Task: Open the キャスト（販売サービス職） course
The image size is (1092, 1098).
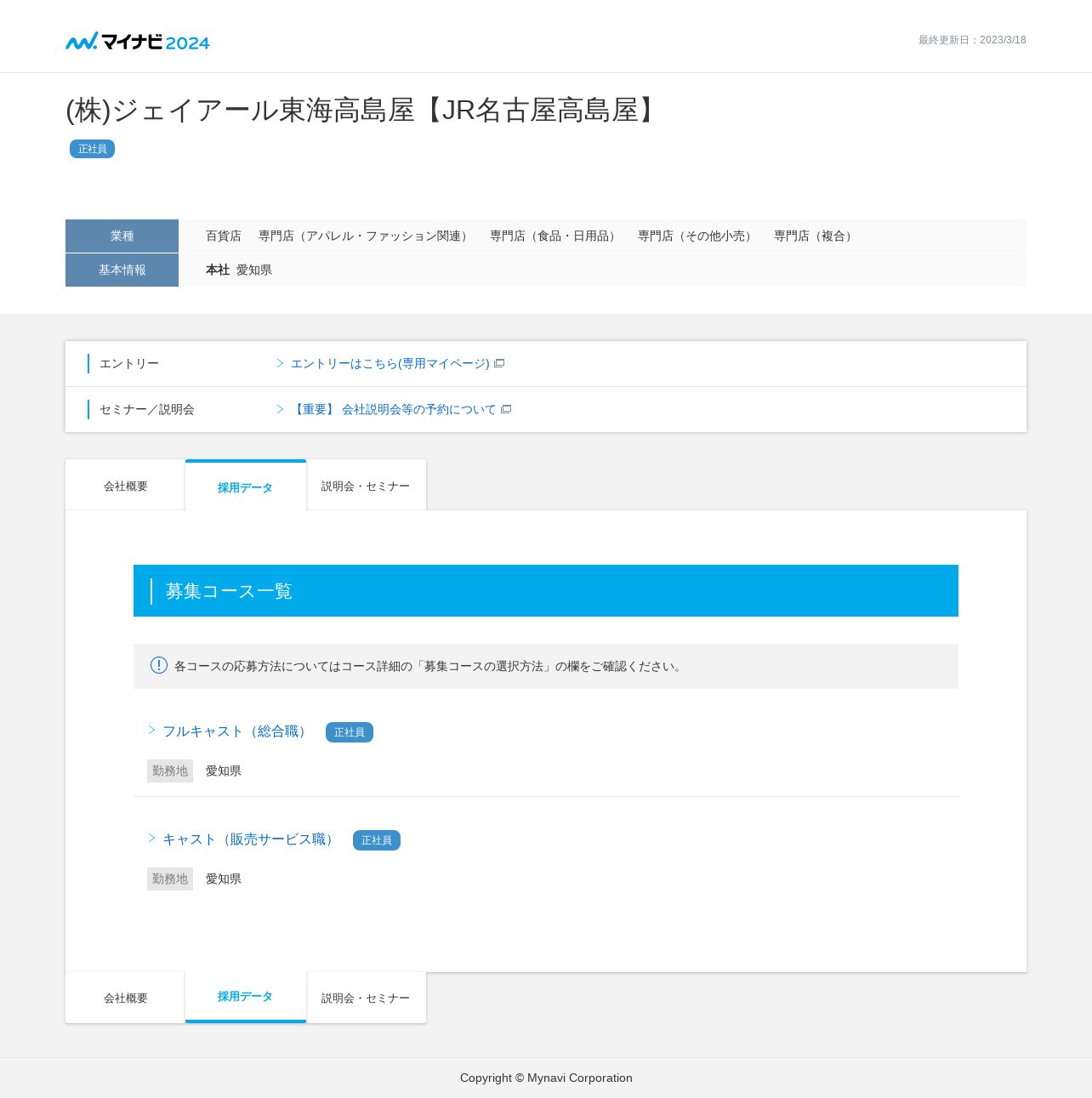Action: 250,839
